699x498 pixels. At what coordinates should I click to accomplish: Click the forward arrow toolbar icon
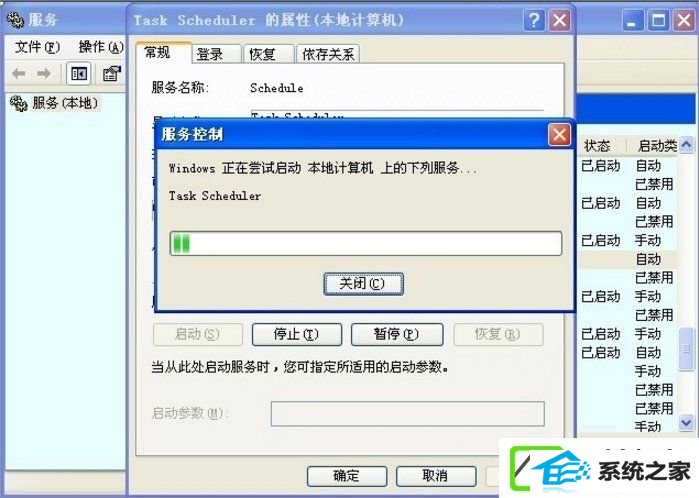point(44,74)
